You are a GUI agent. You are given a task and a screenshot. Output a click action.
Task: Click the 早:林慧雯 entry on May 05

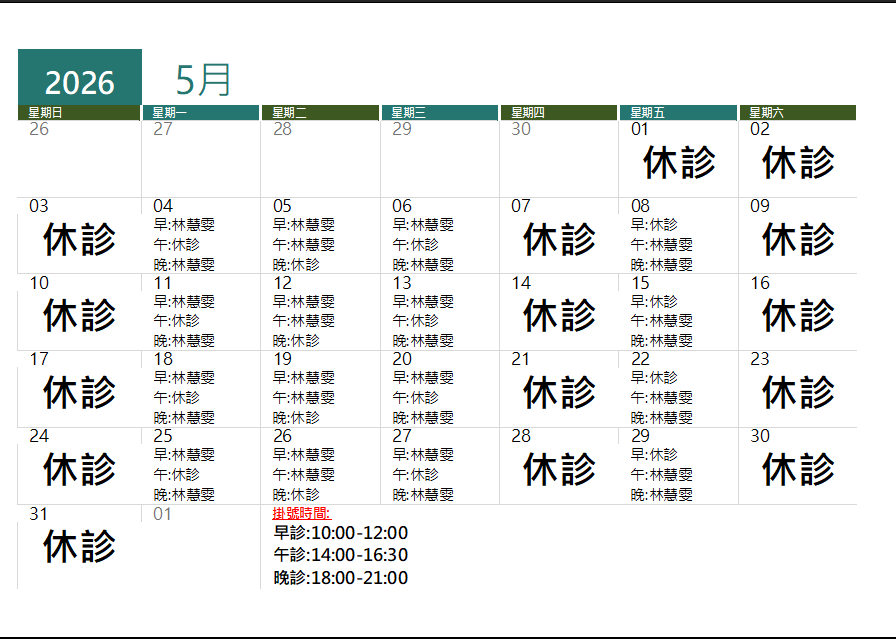tap(306, 225)
